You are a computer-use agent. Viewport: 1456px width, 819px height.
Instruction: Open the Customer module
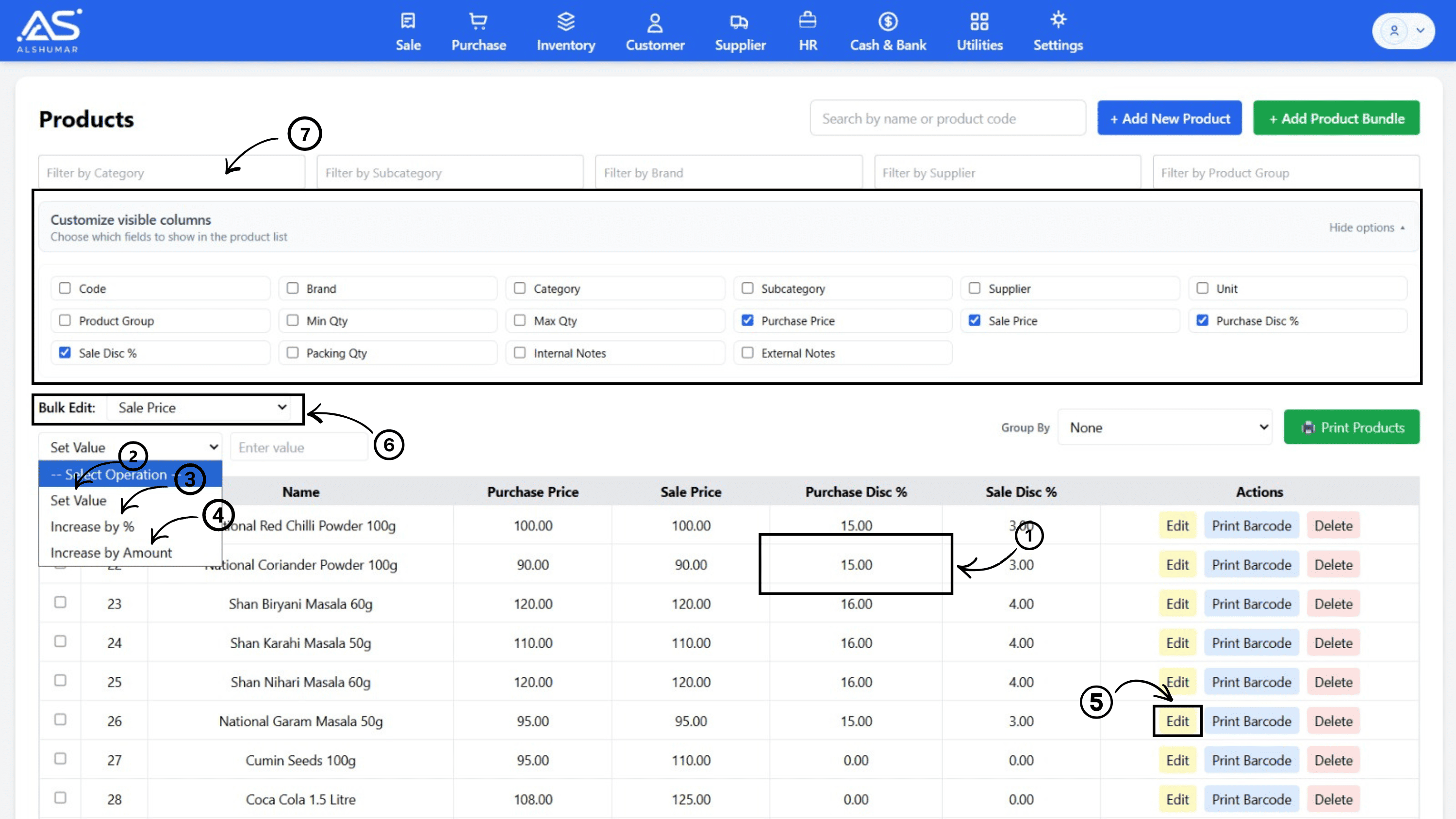point(655,31)
